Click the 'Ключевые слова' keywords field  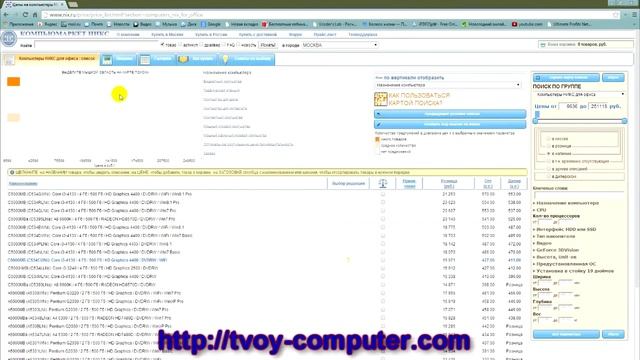click(578, 195)
